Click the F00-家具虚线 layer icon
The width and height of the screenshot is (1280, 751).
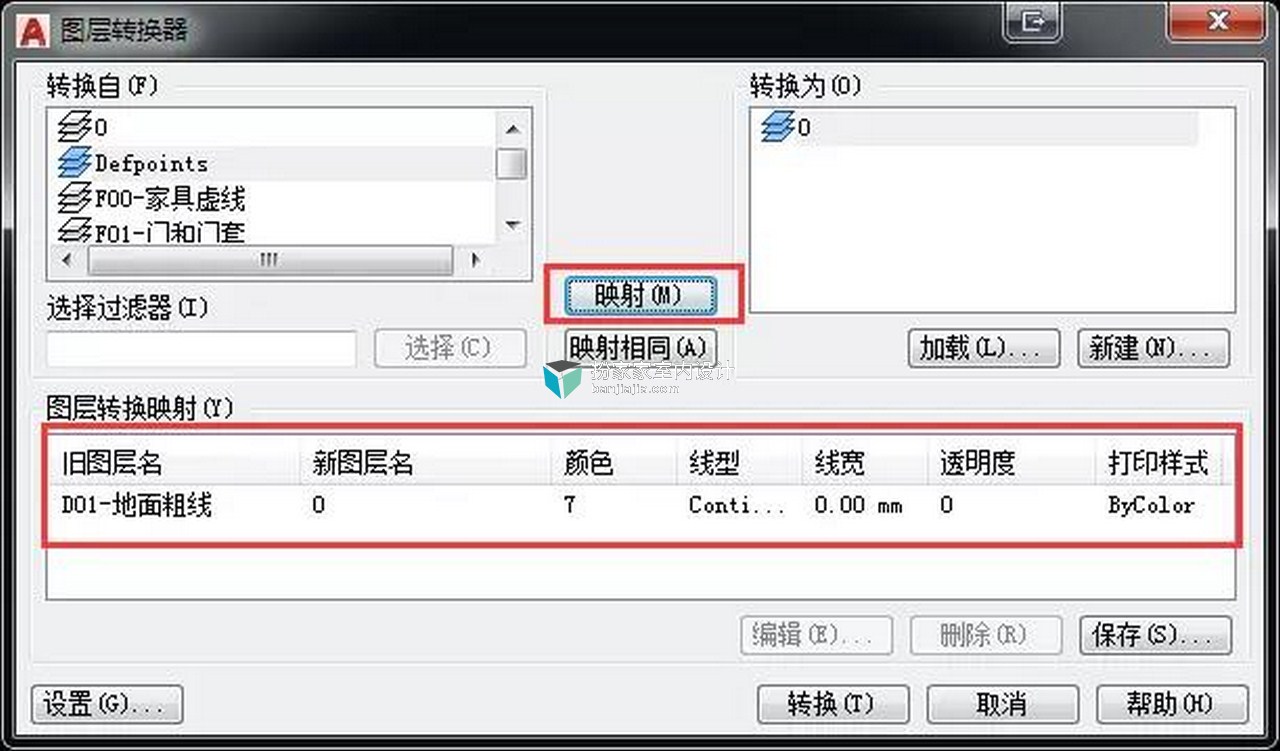(x=76, y=198)
